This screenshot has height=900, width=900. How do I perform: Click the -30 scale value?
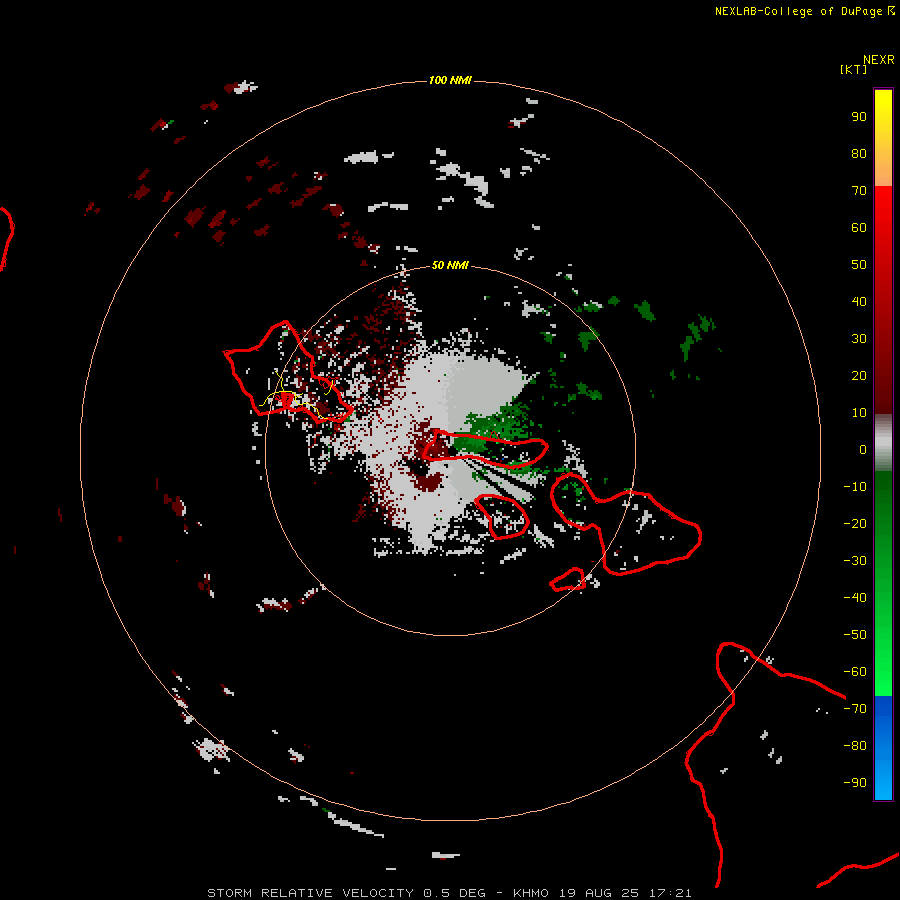coord(855,561)
